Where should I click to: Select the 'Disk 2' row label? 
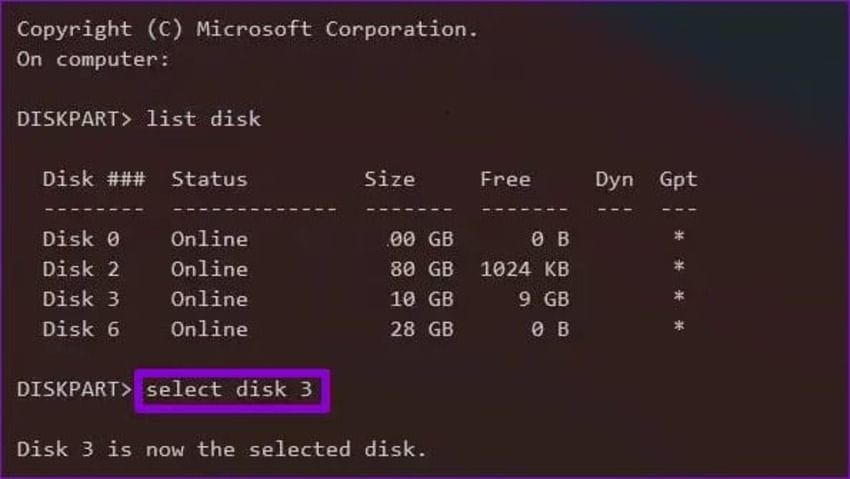click(x=82, y=269)
